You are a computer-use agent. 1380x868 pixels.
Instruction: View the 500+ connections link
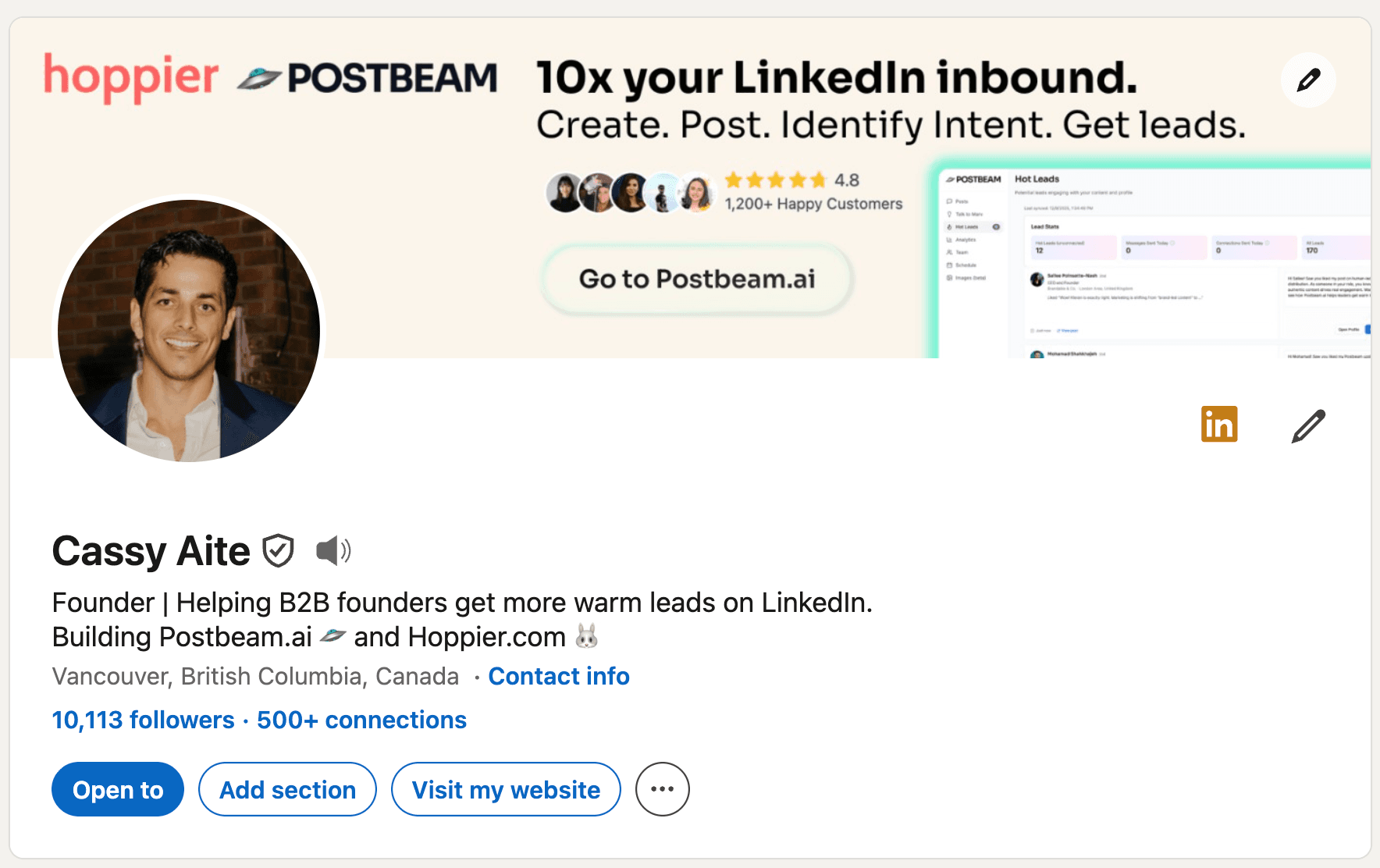(361, 720)
